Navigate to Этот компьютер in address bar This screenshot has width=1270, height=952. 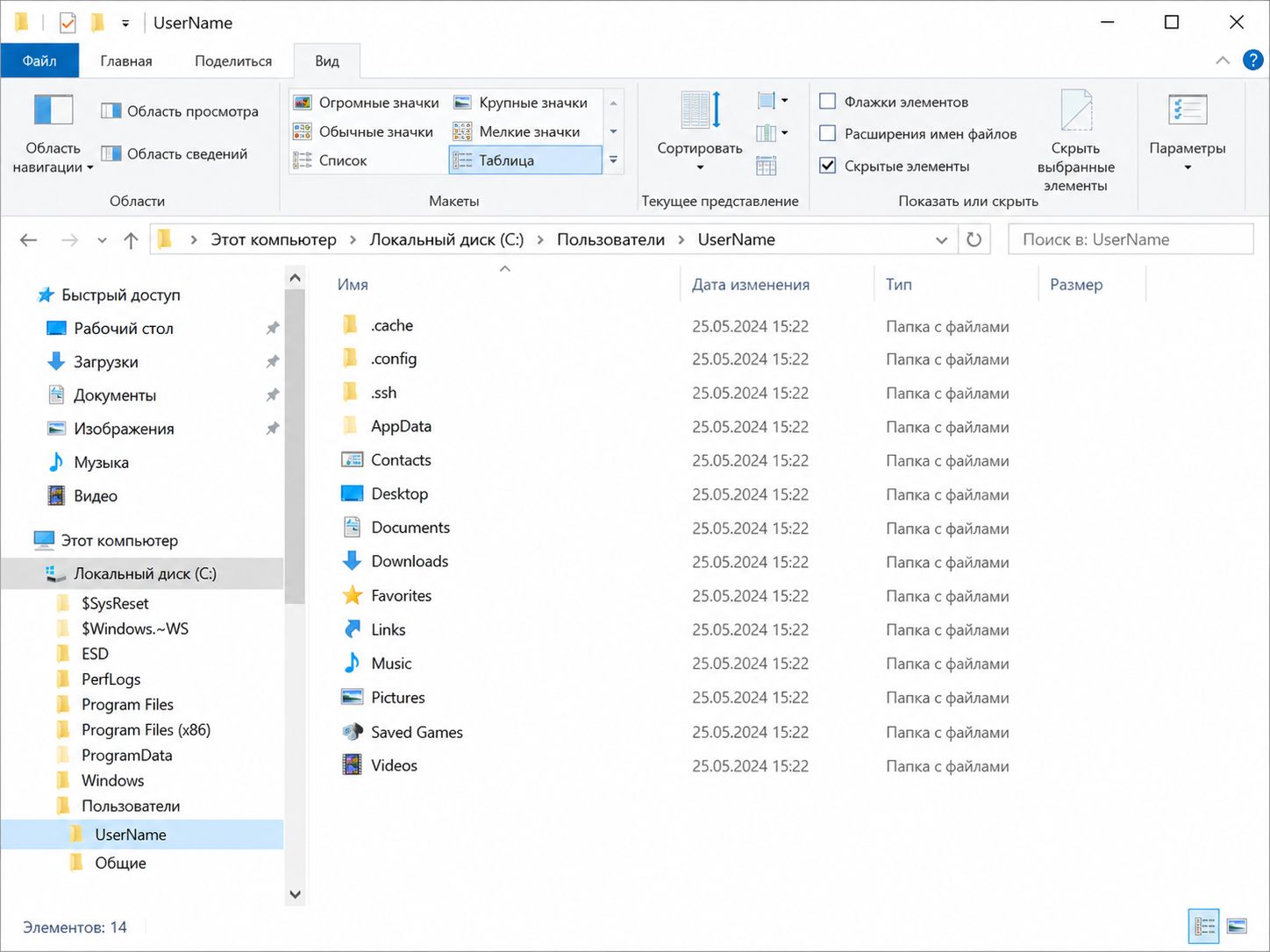pos(274,240)
